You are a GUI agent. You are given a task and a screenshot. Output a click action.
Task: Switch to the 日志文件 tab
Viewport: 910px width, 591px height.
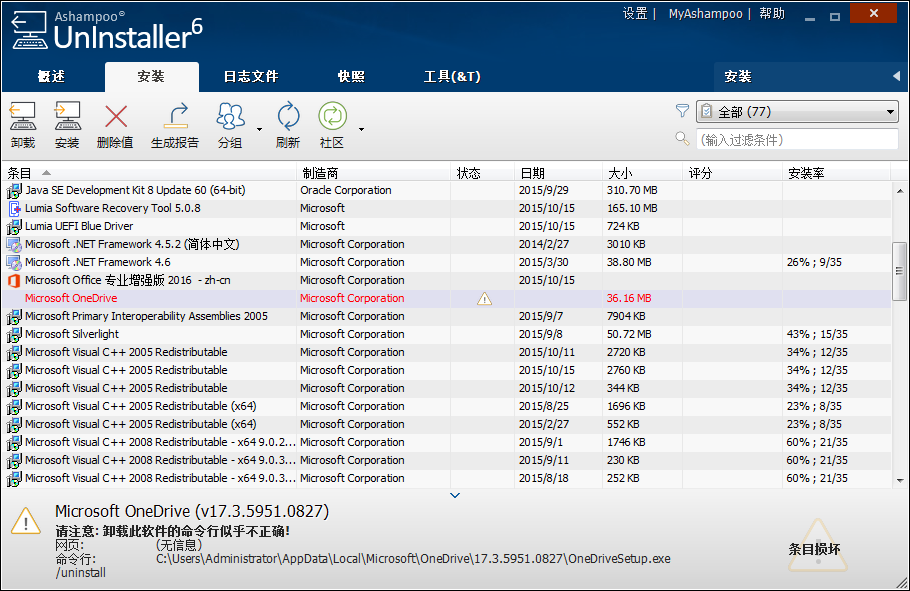tap(250, 77)
